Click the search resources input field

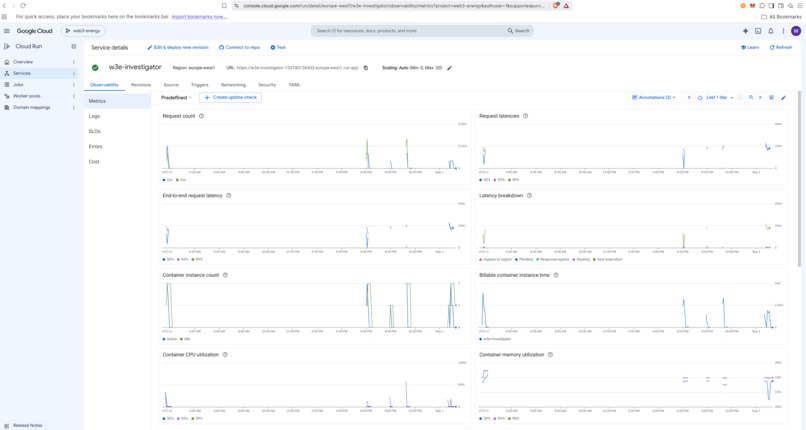coord(410,31)
